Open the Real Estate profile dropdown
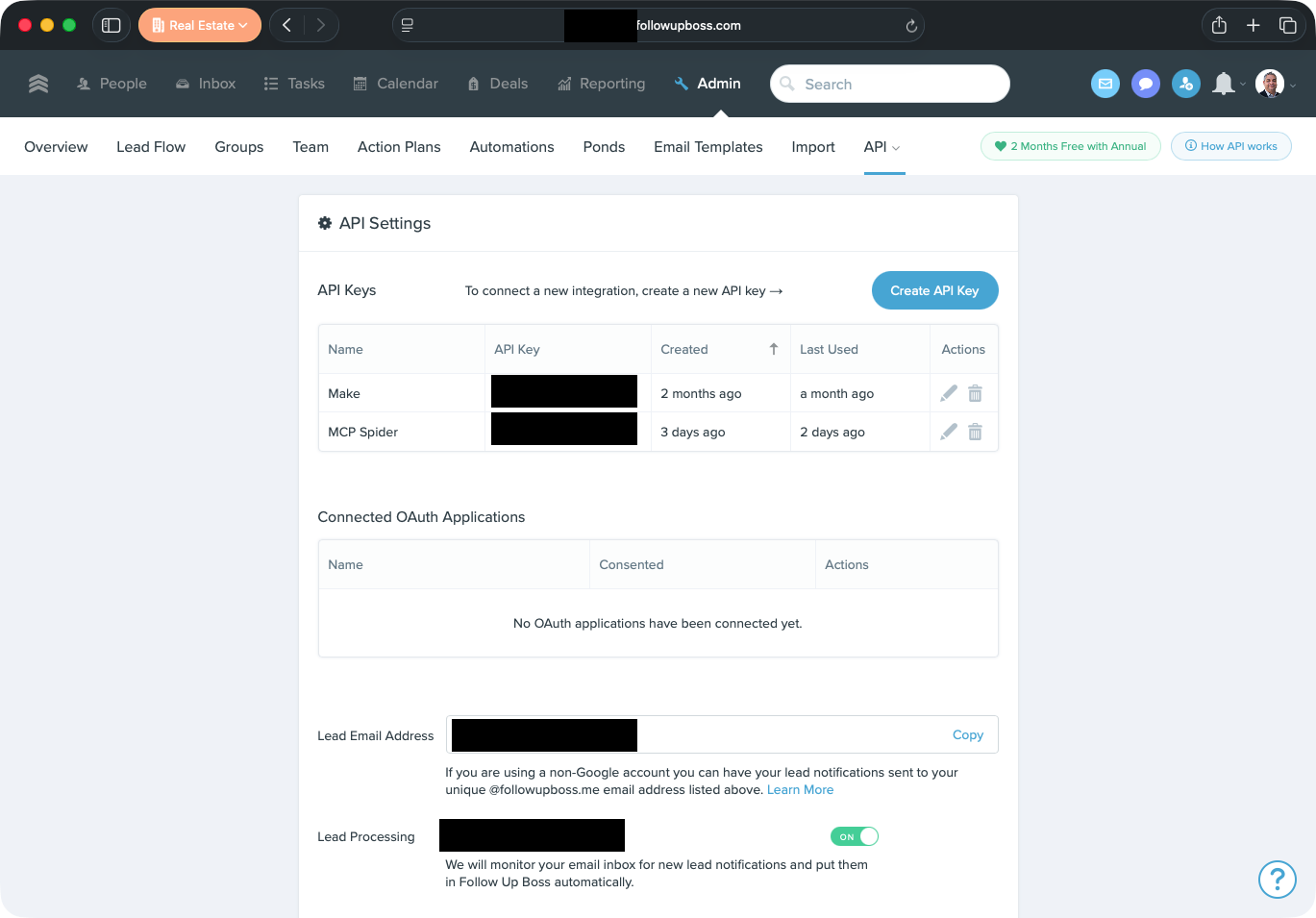Viewport: 1316px width, 918px height. coord(200,25)
